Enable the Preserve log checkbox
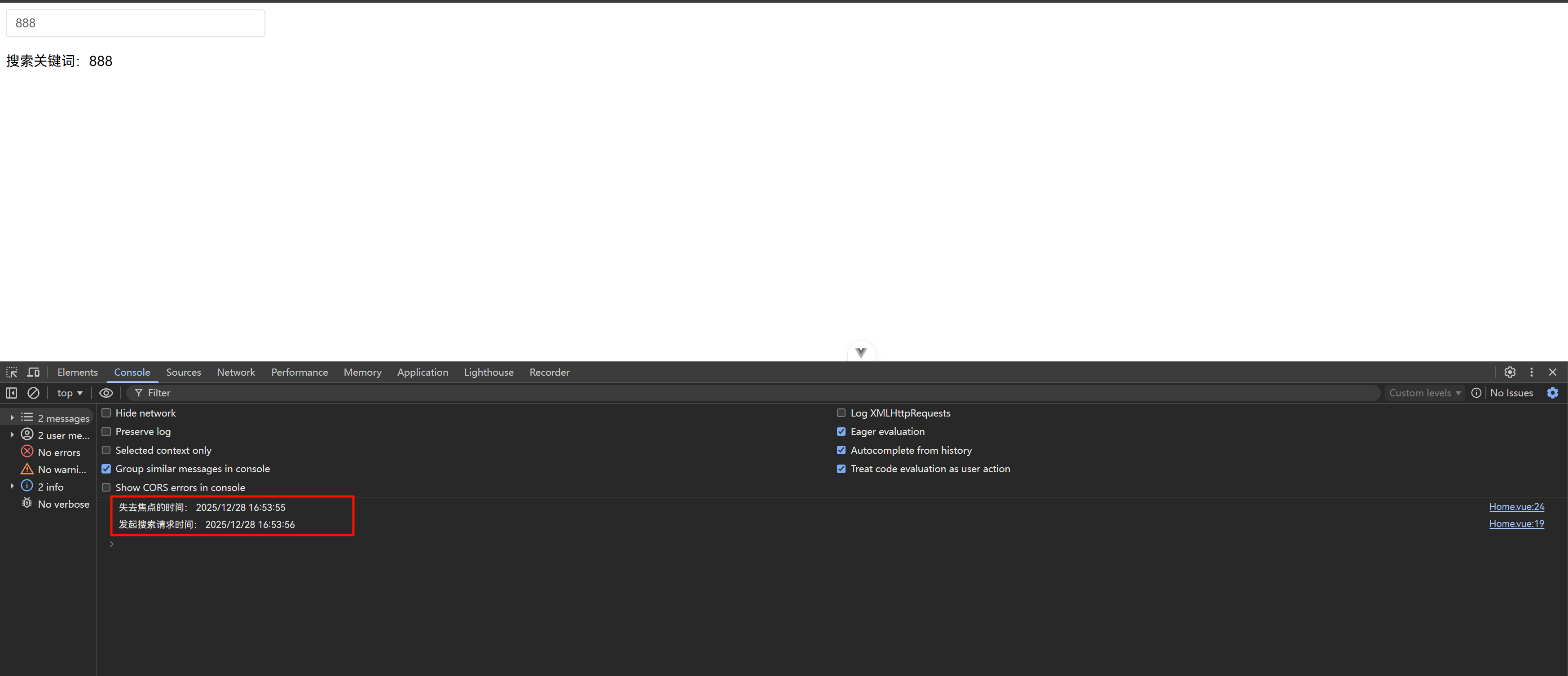This screenshot has height=676, width=1568. tap(106, 431)
